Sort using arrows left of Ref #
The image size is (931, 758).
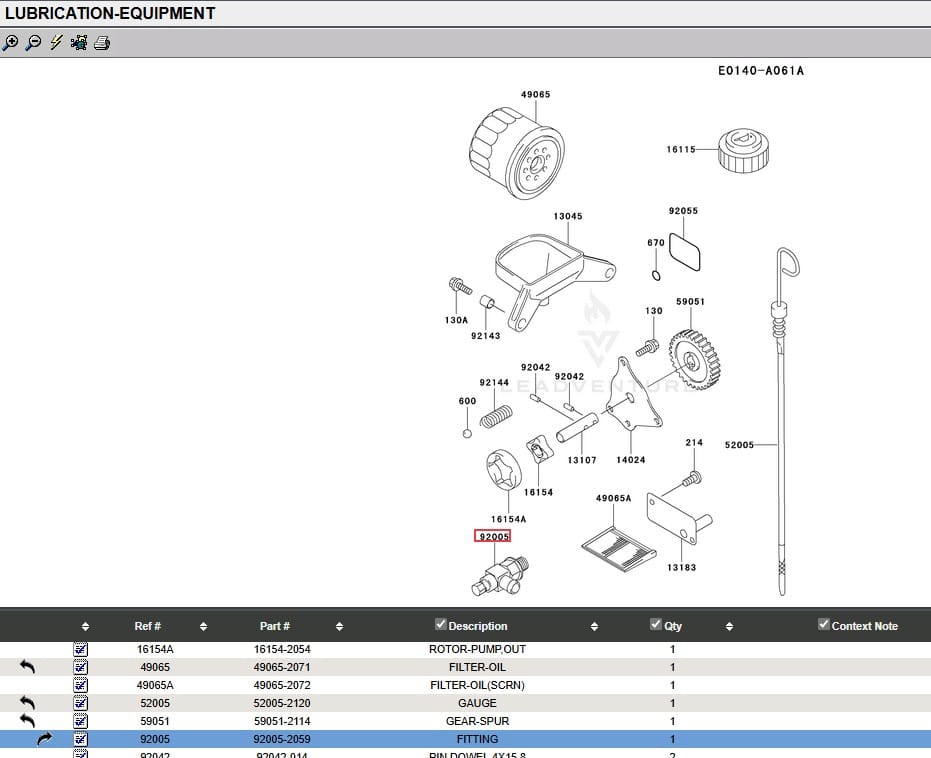tap(85, 627)
